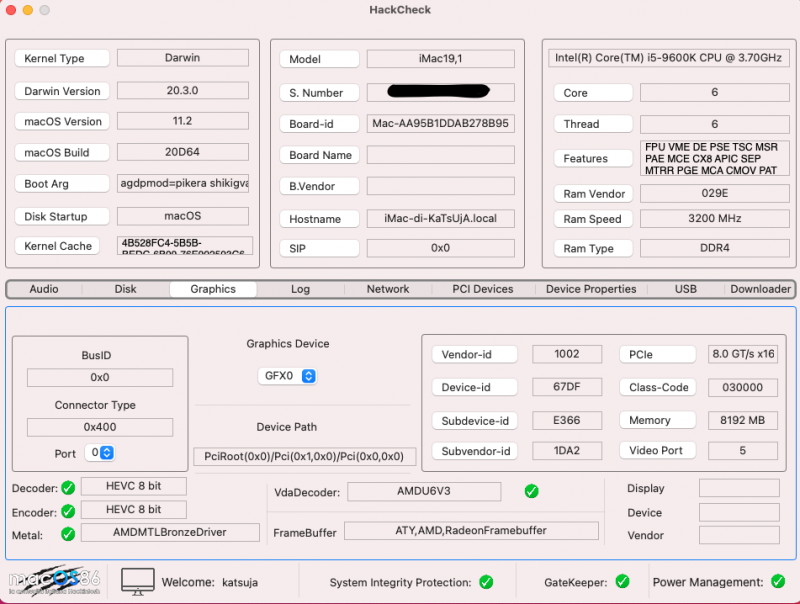Click the CPU Features list text
800x604 pixels.
(x=715, y=159)
